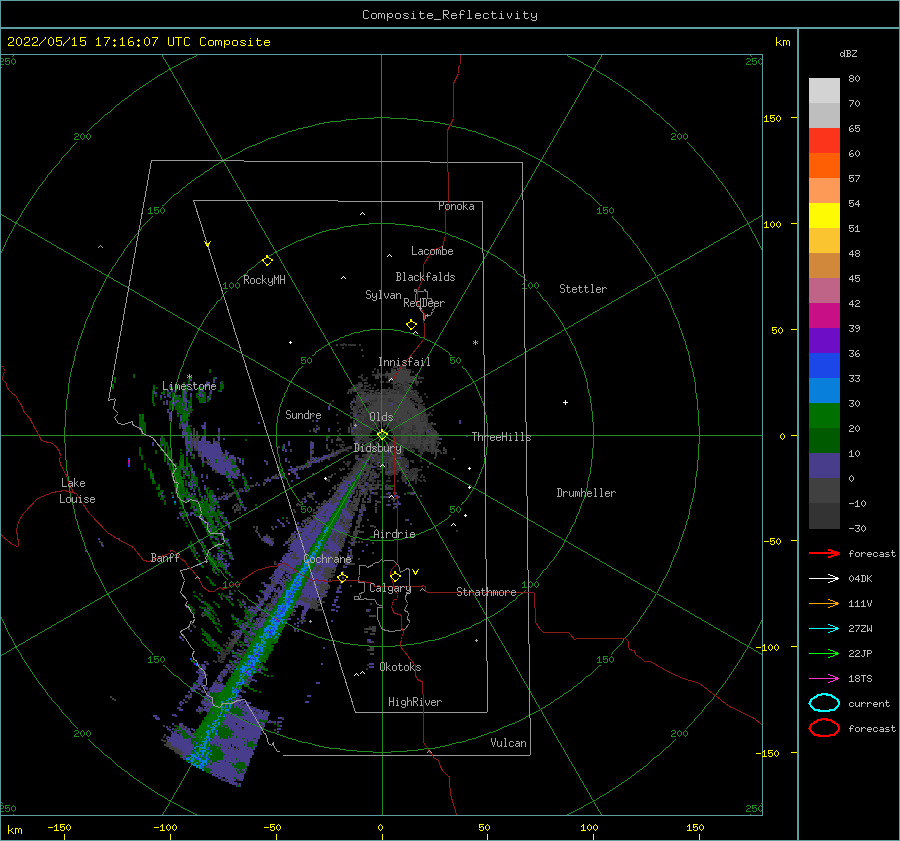900x841 pixels.
Task: Click the Banff town label
Action: pyautogui.click(x=165, y=557)
